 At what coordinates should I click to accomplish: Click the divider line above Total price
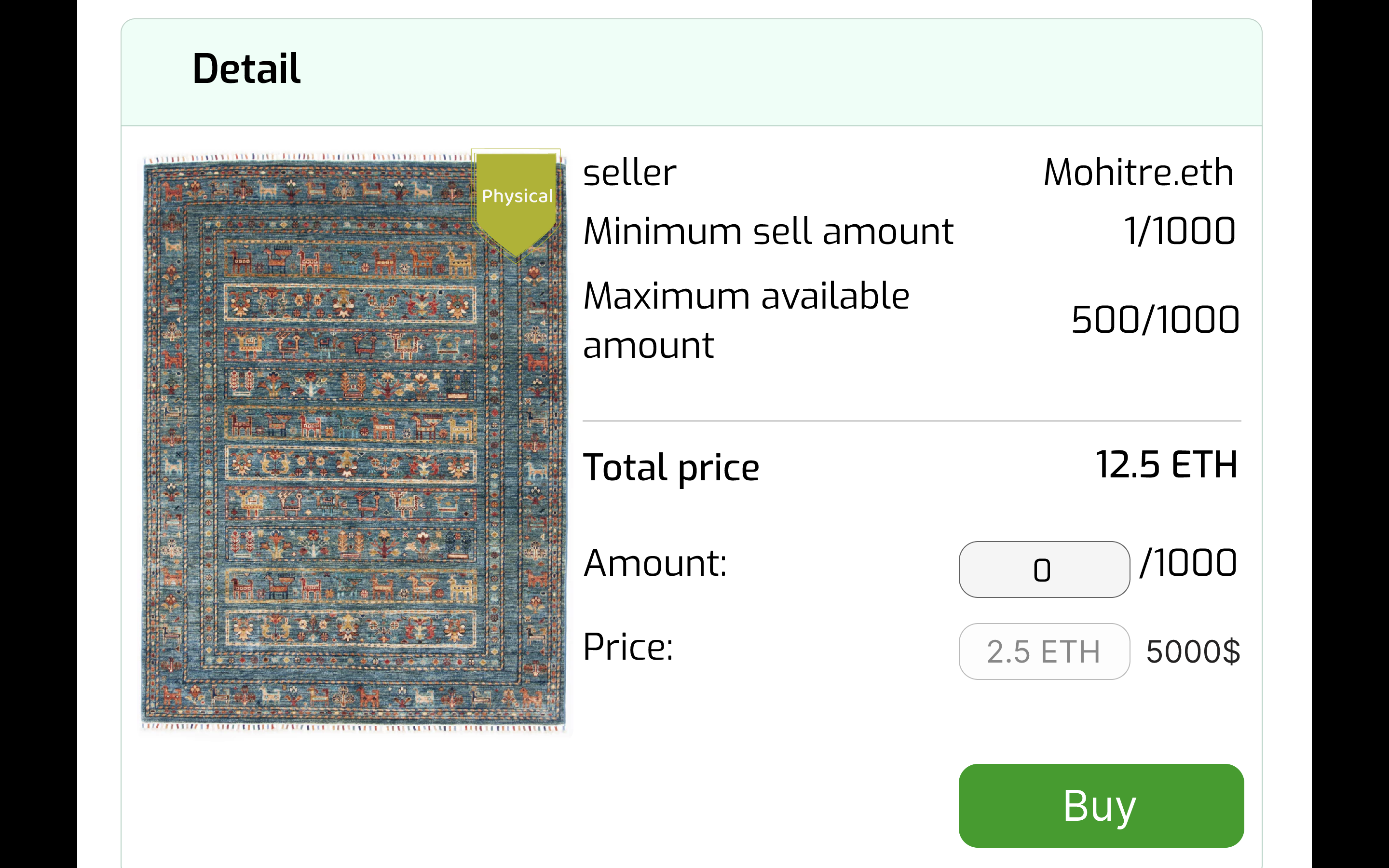coord(912,421)
